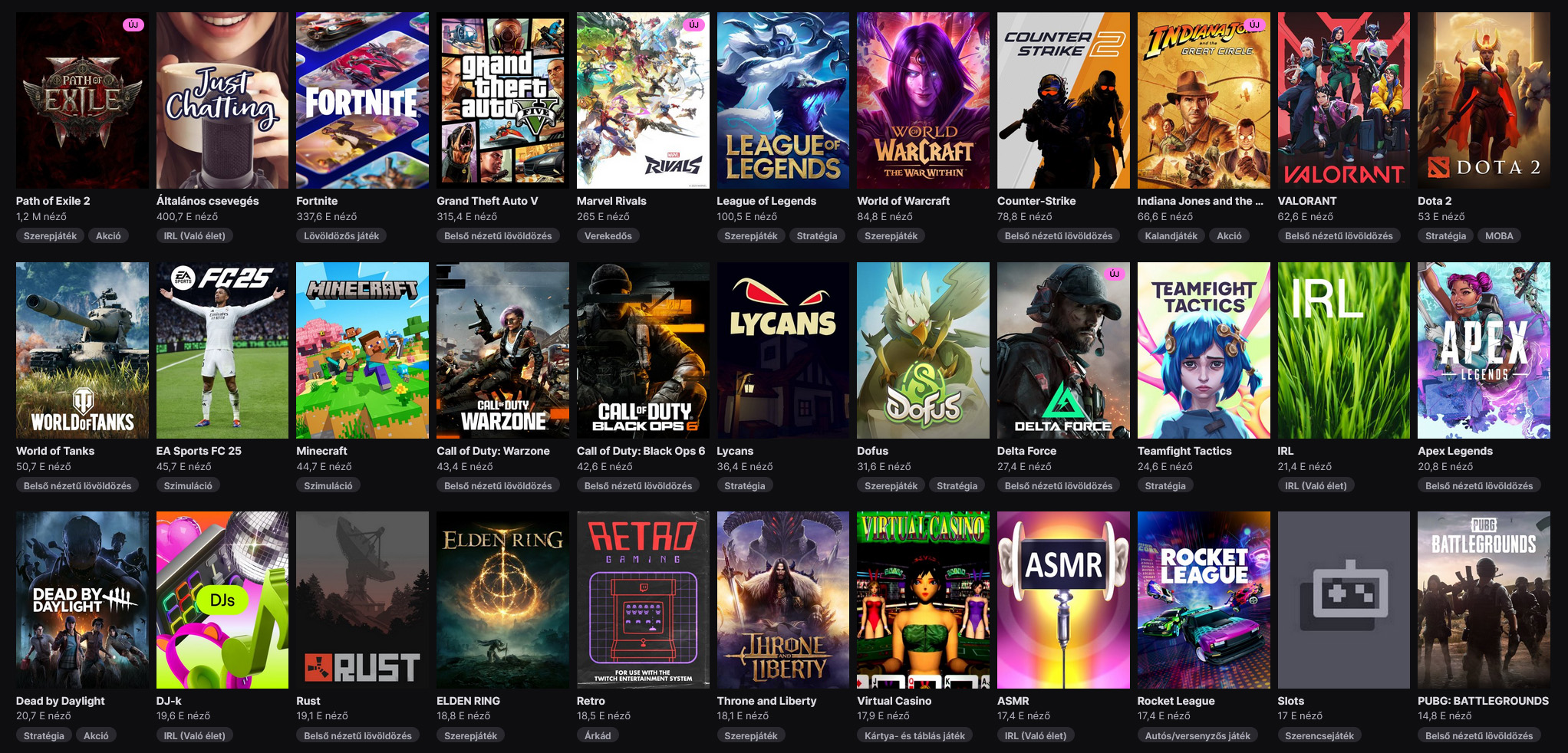Open the League of Legends cover
Image resolution: width=1568 pixels, height=753 pixels.
click(783, 100)
